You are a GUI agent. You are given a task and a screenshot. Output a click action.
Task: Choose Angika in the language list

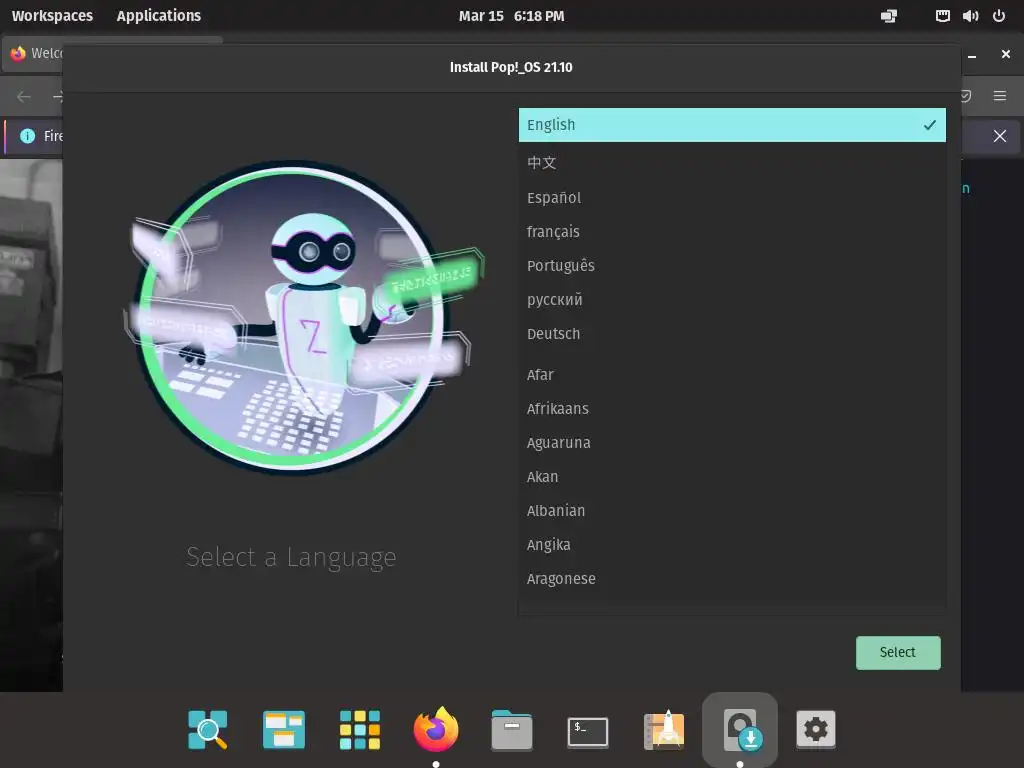pos(732,545)
